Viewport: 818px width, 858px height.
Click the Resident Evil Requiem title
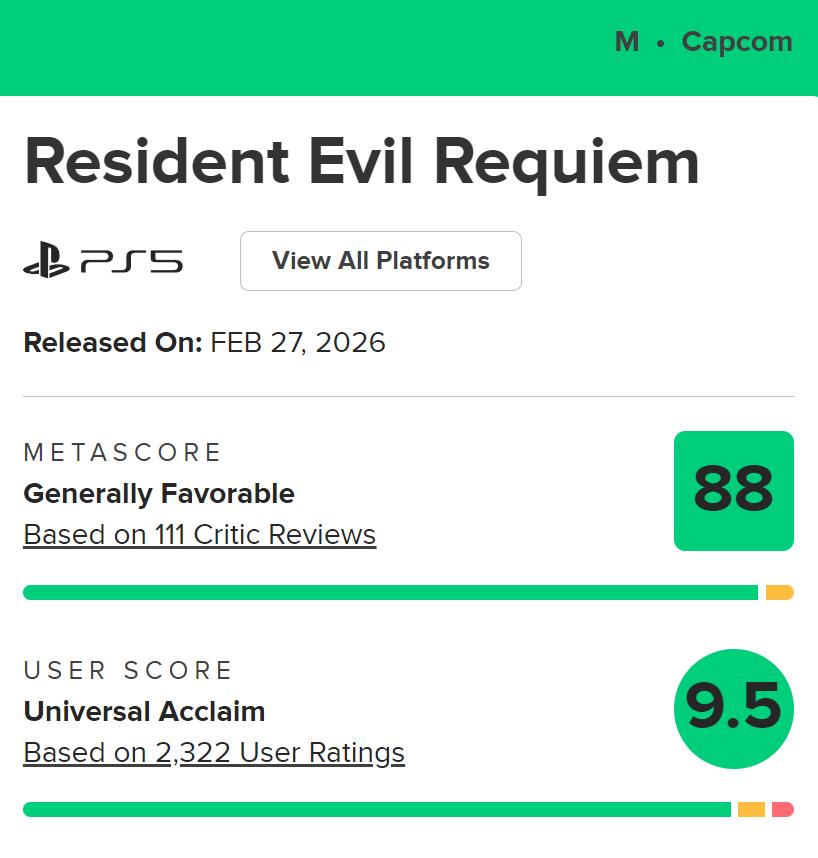point(361,162)
